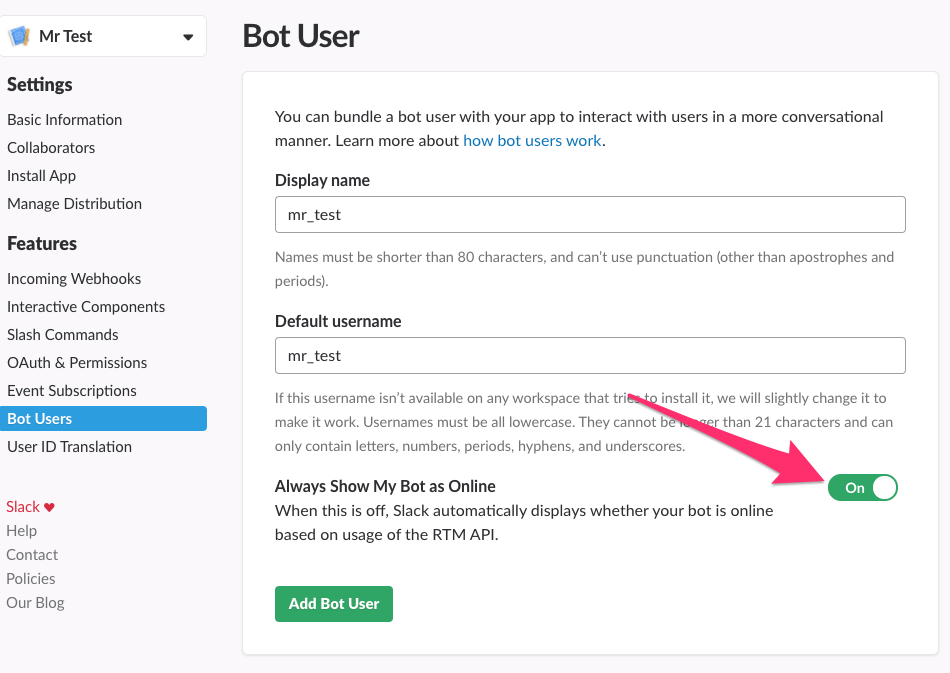
Task: Open the Mr Test app dropdown
Action: (187, 37)
